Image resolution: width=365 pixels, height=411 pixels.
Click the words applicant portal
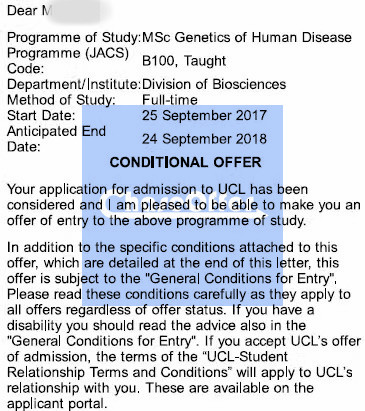coord(56,404)
